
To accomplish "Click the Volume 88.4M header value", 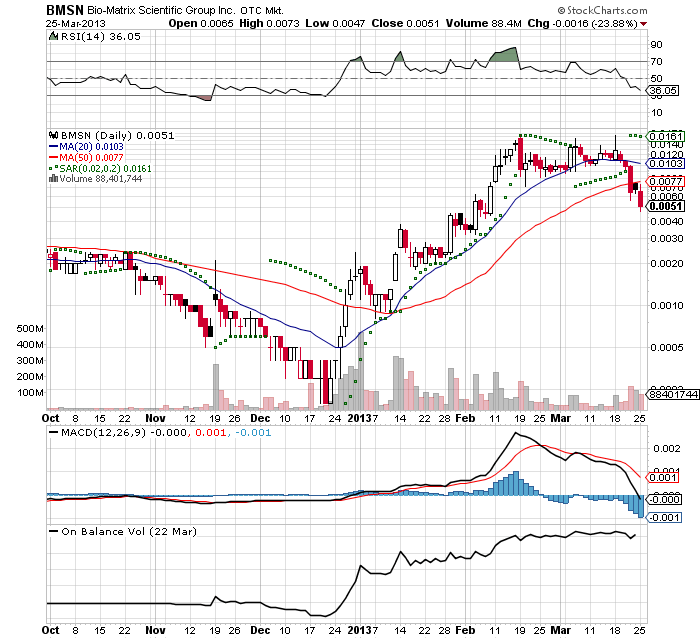I will pos(483,23).
